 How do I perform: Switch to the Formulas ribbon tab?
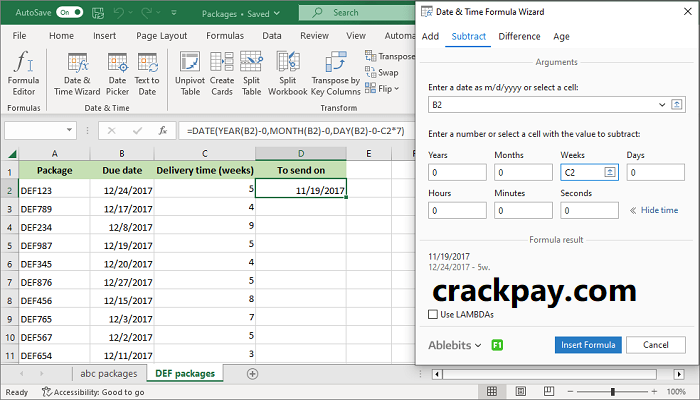pos(225,36)
